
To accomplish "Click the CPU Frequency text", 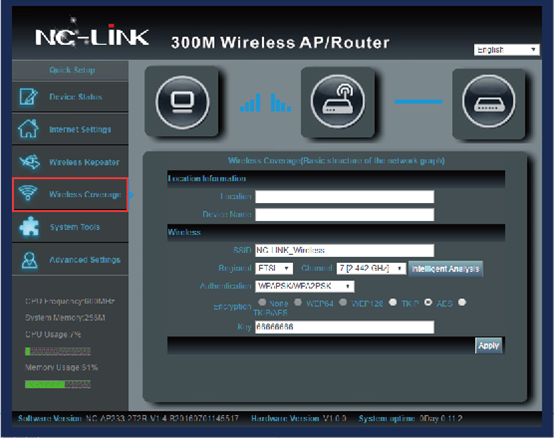I will [70, 301].
